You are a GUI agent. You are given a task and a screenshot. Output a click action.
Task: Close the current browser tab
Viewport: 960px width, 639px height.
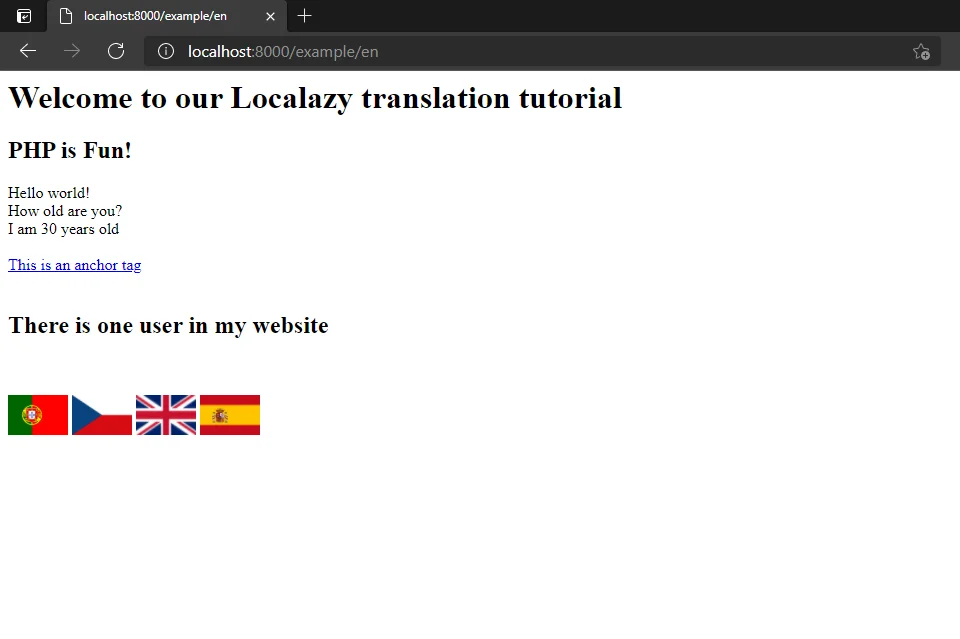[x=269, y=16]
